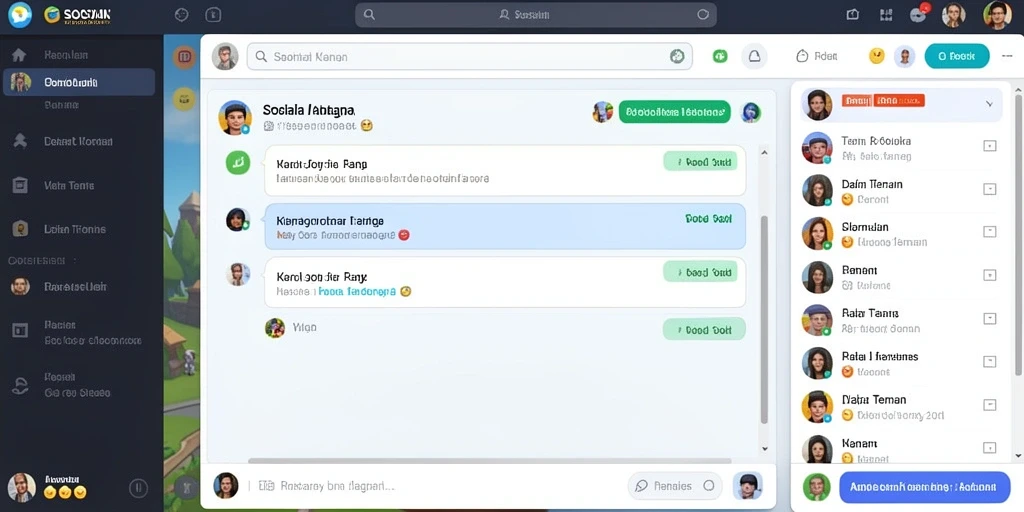The height and width of the screenshot is (512, 1024).
Task: Open the three-dot more menu in header
Action: tap(1007, 56)
